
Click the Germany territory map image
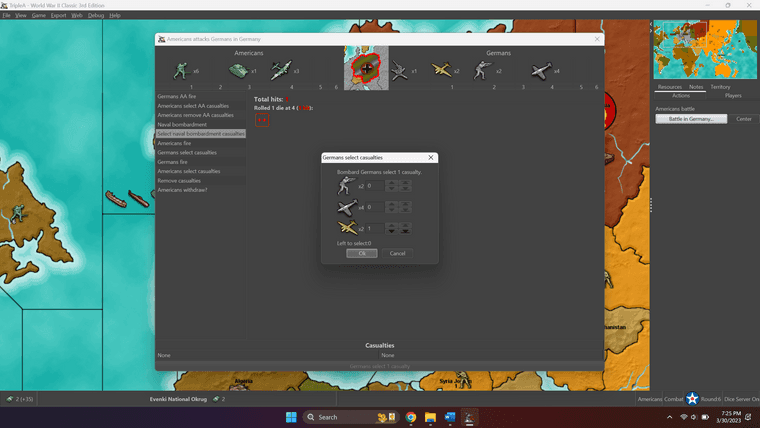366,68
